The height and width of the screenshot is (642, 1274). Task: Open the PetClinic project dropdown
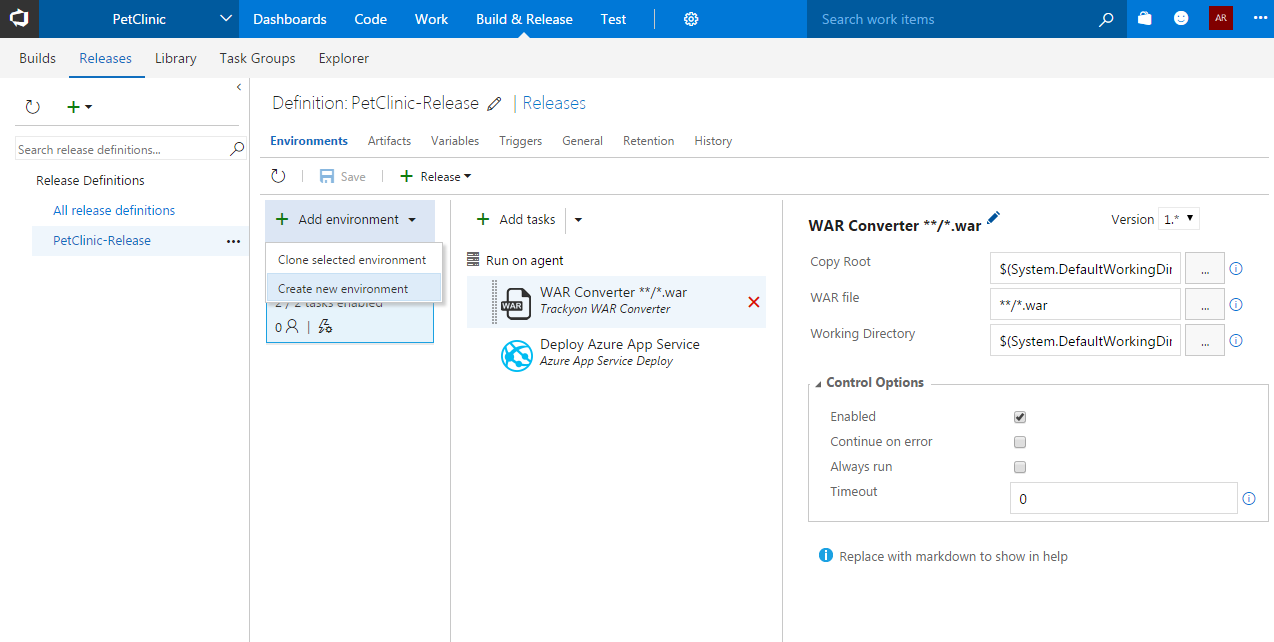[139, 19]
